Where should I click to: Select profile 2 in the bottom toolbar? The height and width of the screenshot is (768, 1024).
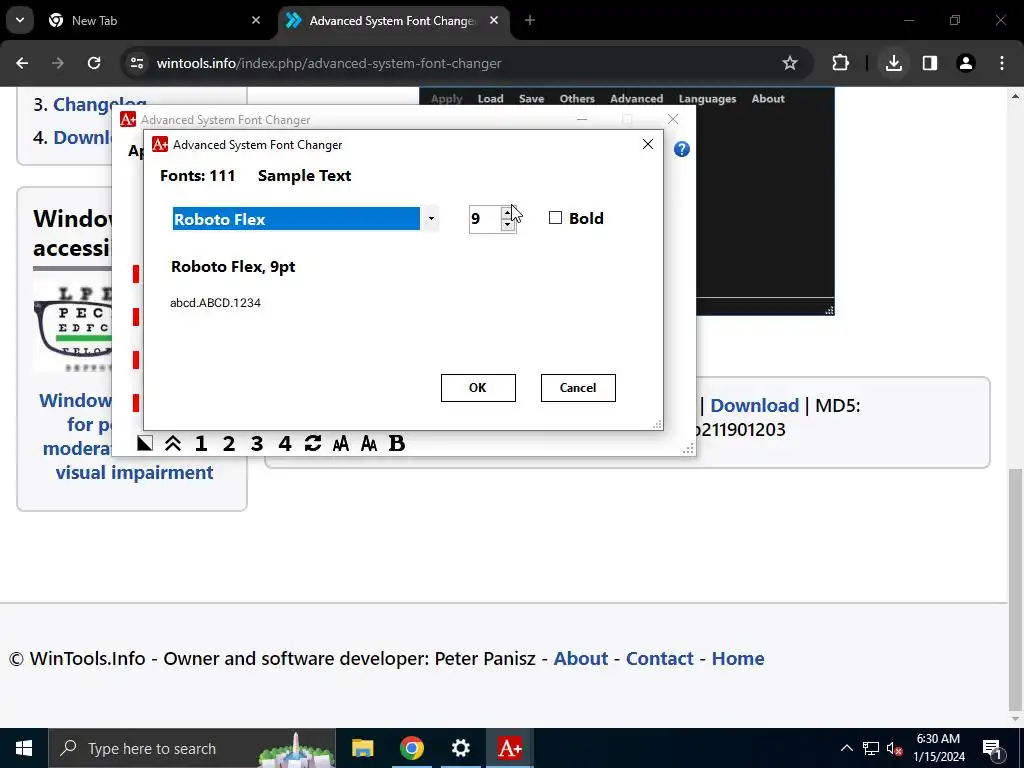click(x=229, y=443)
